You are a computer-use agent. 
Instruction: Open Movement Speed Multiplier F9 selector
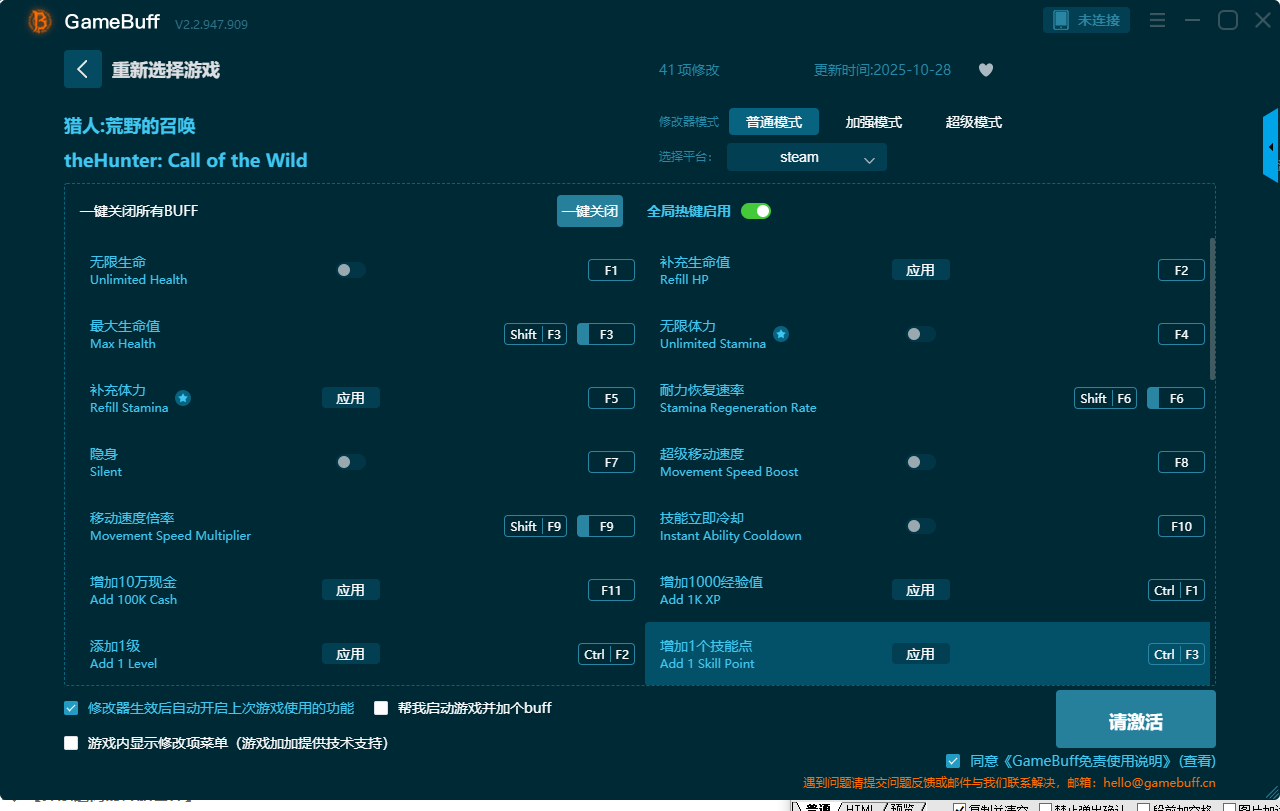(x=606, y=526)
